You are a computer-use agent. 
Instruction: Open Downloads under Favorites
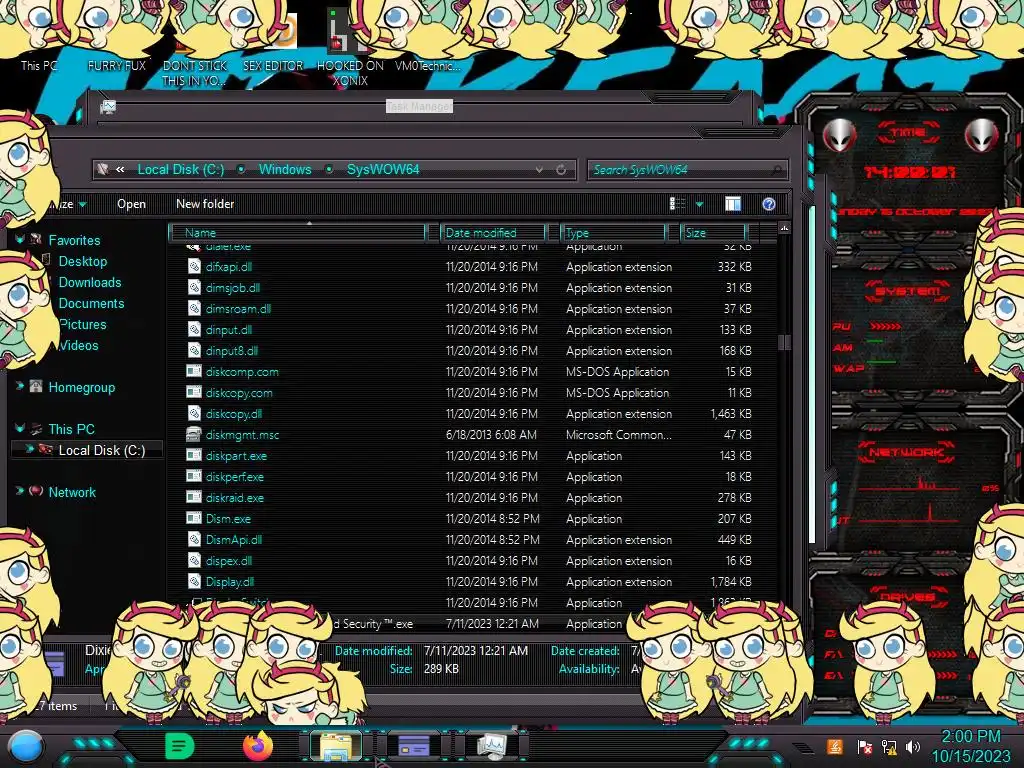tap(90, 282)
